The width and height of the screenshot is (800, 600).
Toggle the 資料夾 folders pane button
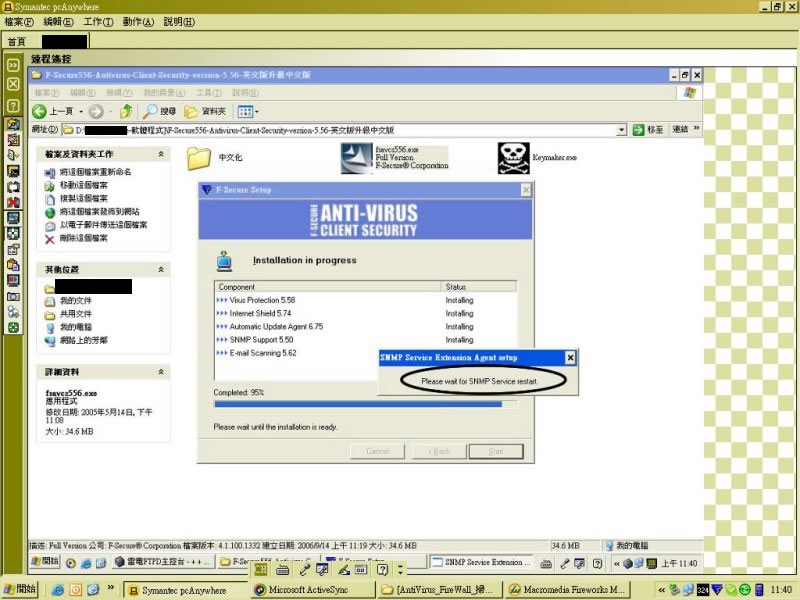[205, 111]
